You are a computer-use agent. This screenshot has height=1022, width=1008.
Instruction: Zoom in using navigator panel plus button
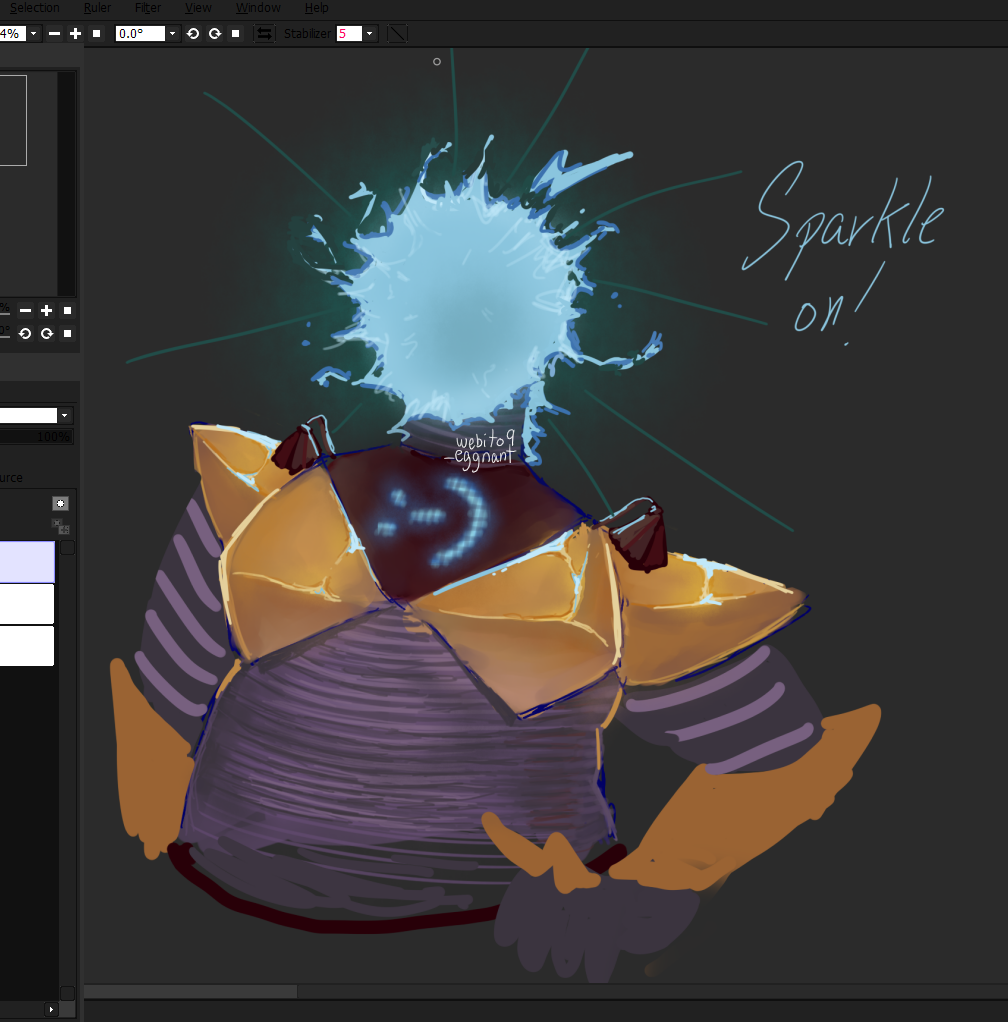point(46,311)
